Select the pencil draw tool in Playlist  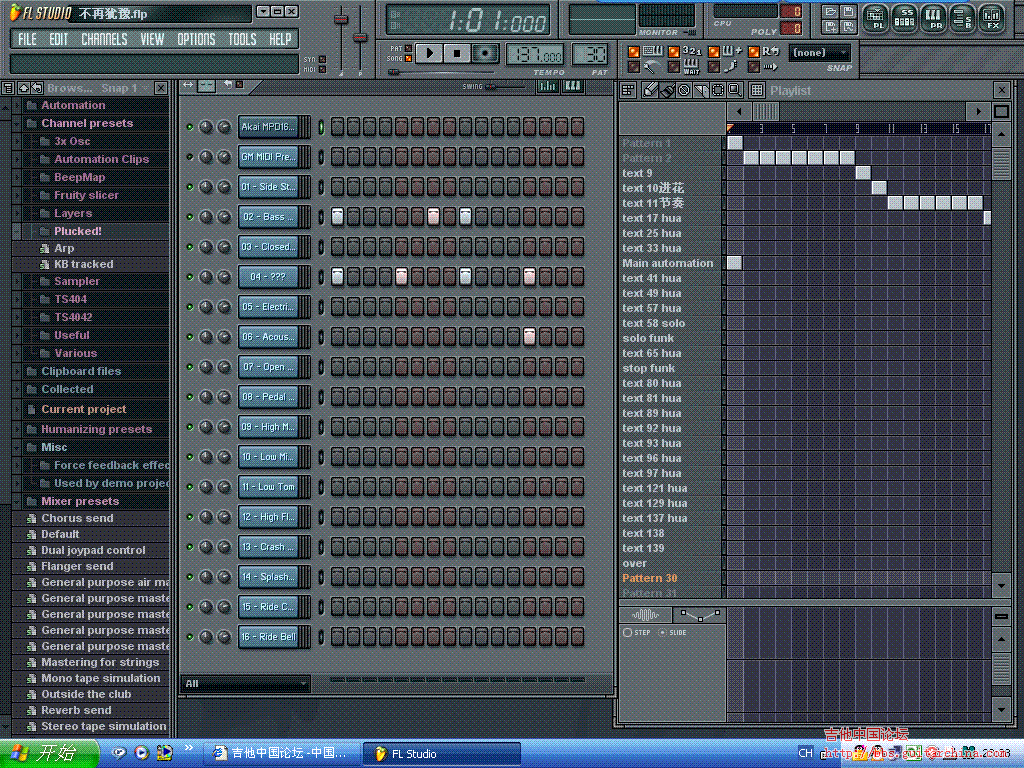tap(650, 90)
